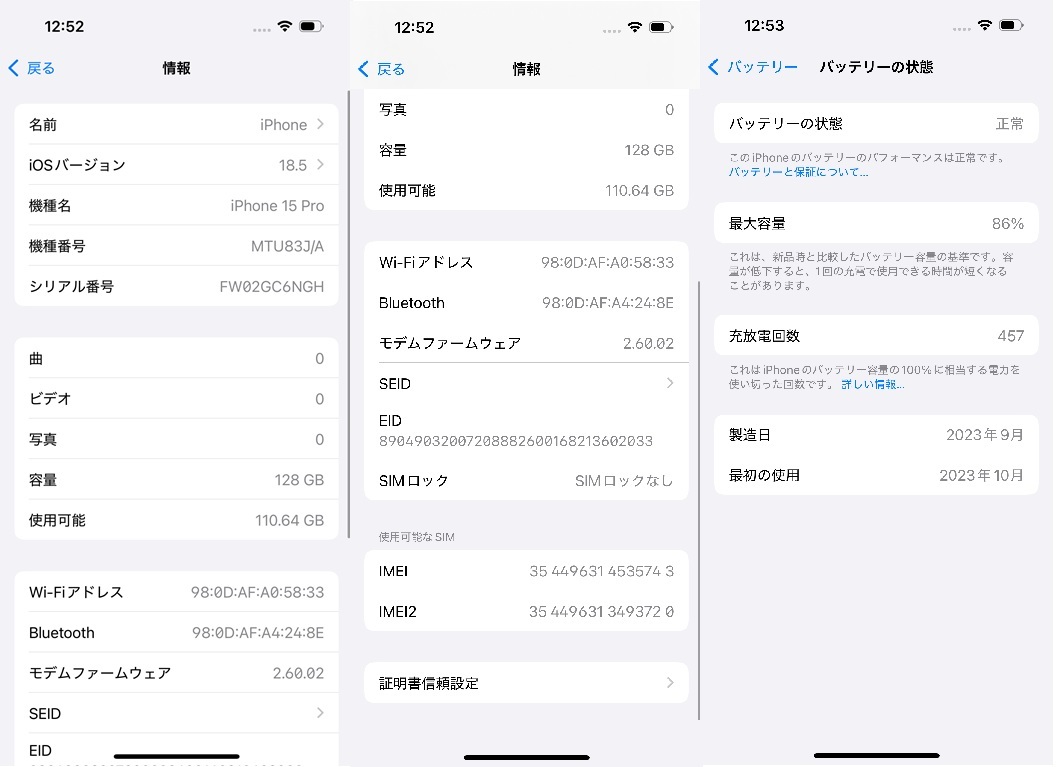This screenshot has height=767, width=1056.
Task: Tap the battery status icon on the middle screen
Action: tap(661, 27)
